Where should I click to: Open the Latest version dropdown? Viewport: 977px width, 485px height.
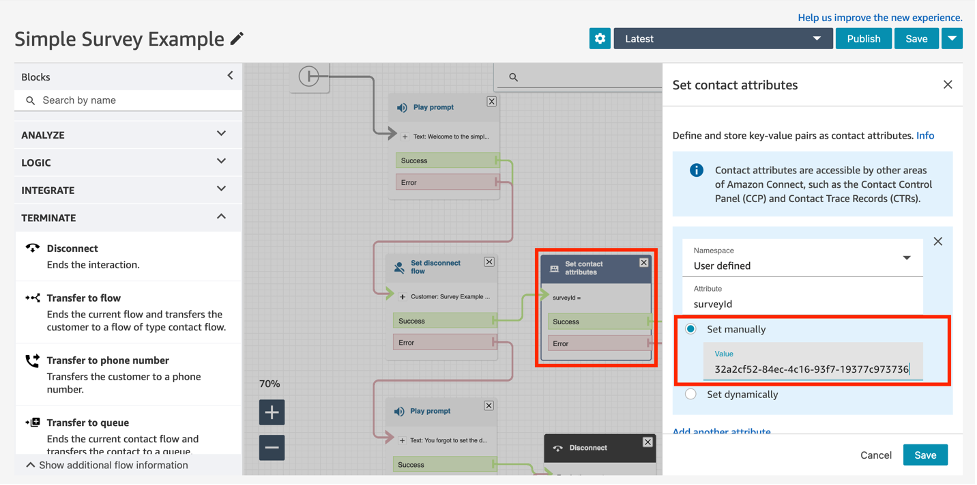tap(723, 39)
